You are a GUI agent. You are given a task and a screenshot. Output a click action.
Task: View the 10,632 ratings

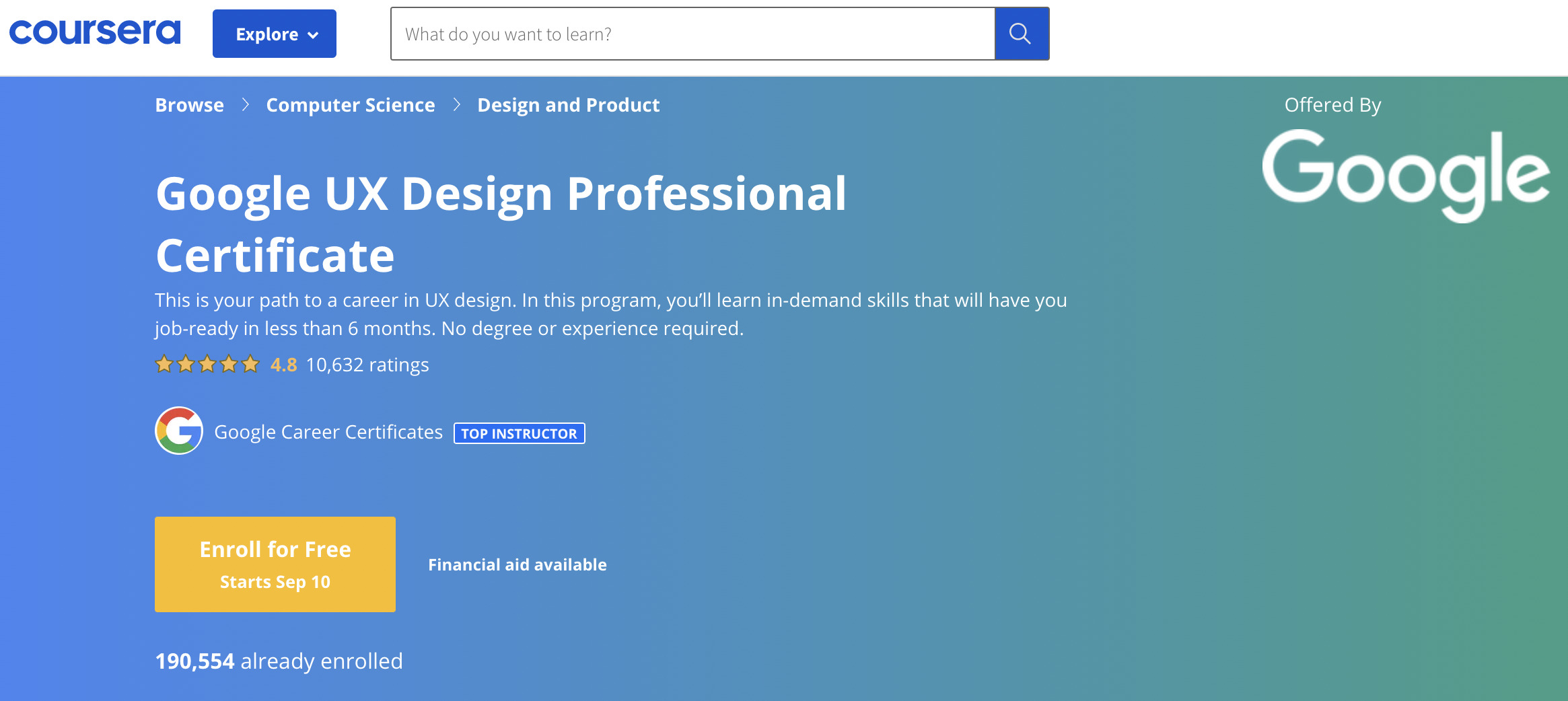coord(367,365)
